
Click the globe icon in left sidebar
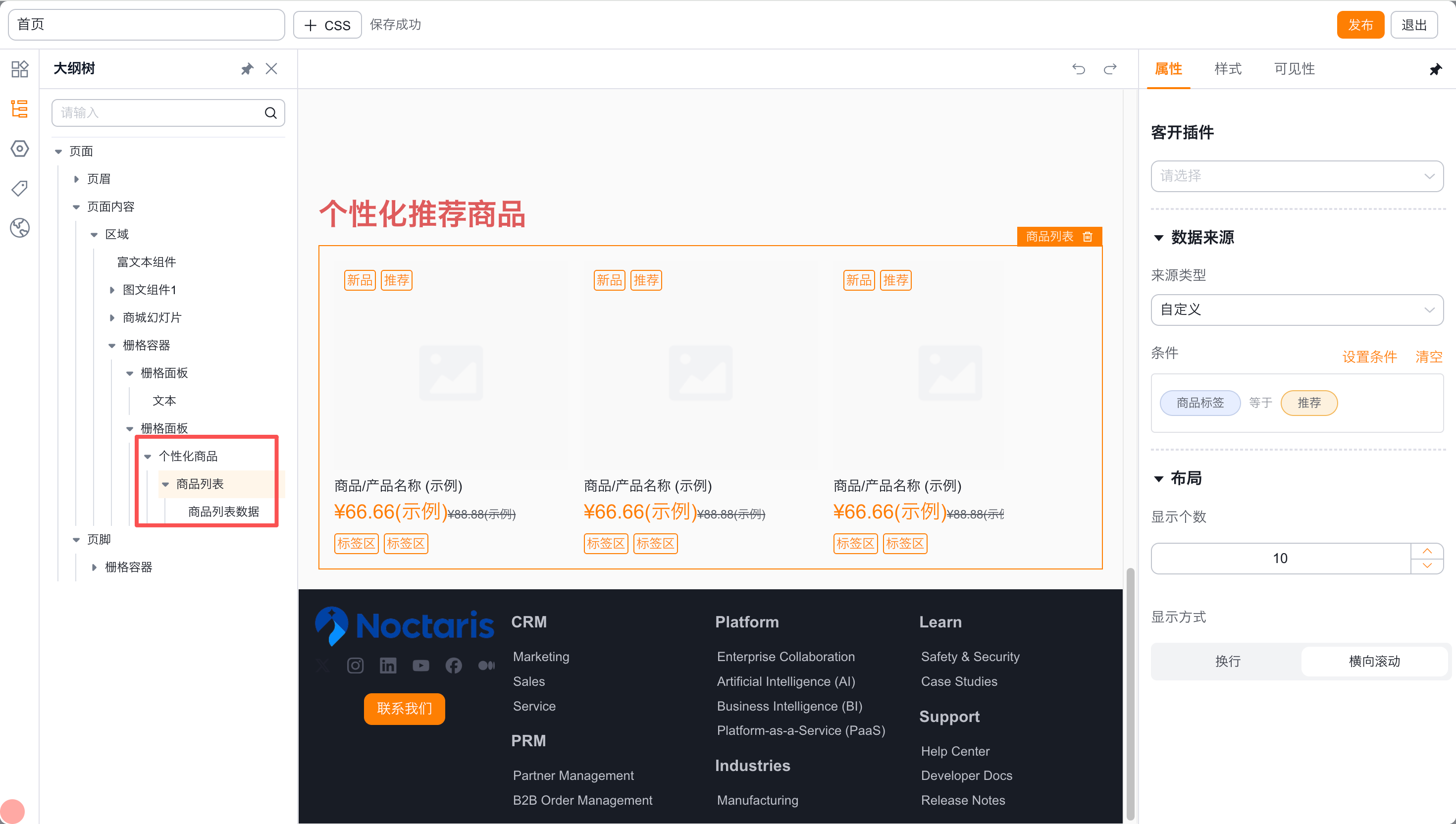click(x=19, y=227)
